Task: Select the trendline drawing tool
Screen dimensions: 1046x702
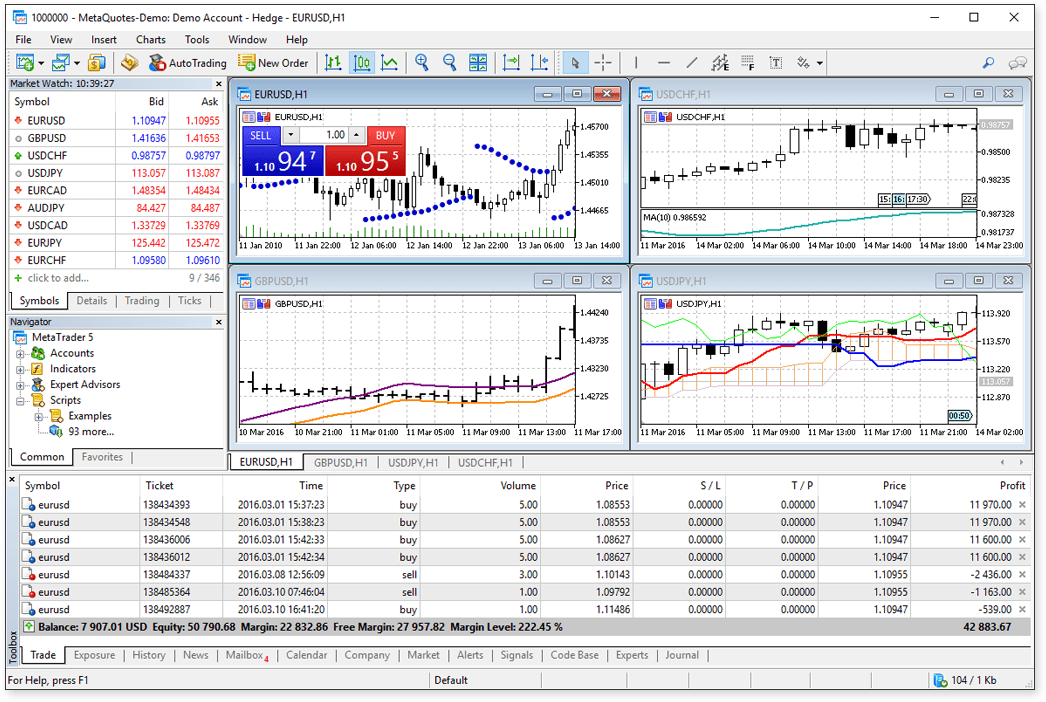Action: click(692, 63)
